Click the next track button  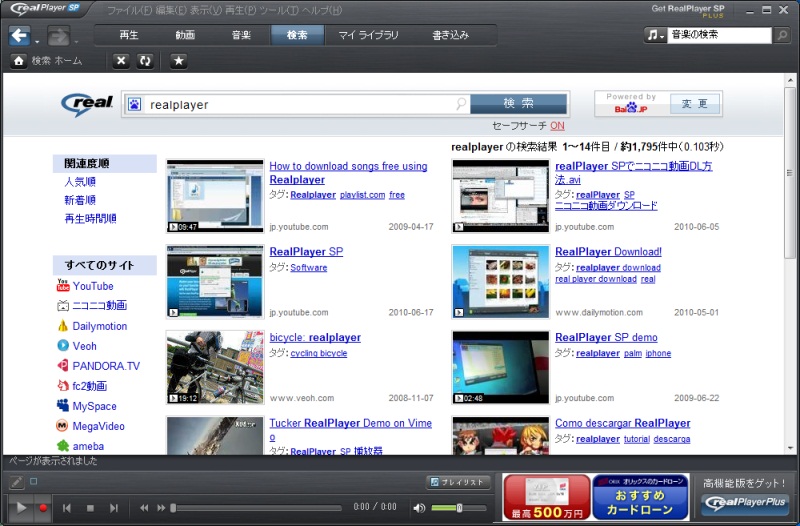click(114, 508)
